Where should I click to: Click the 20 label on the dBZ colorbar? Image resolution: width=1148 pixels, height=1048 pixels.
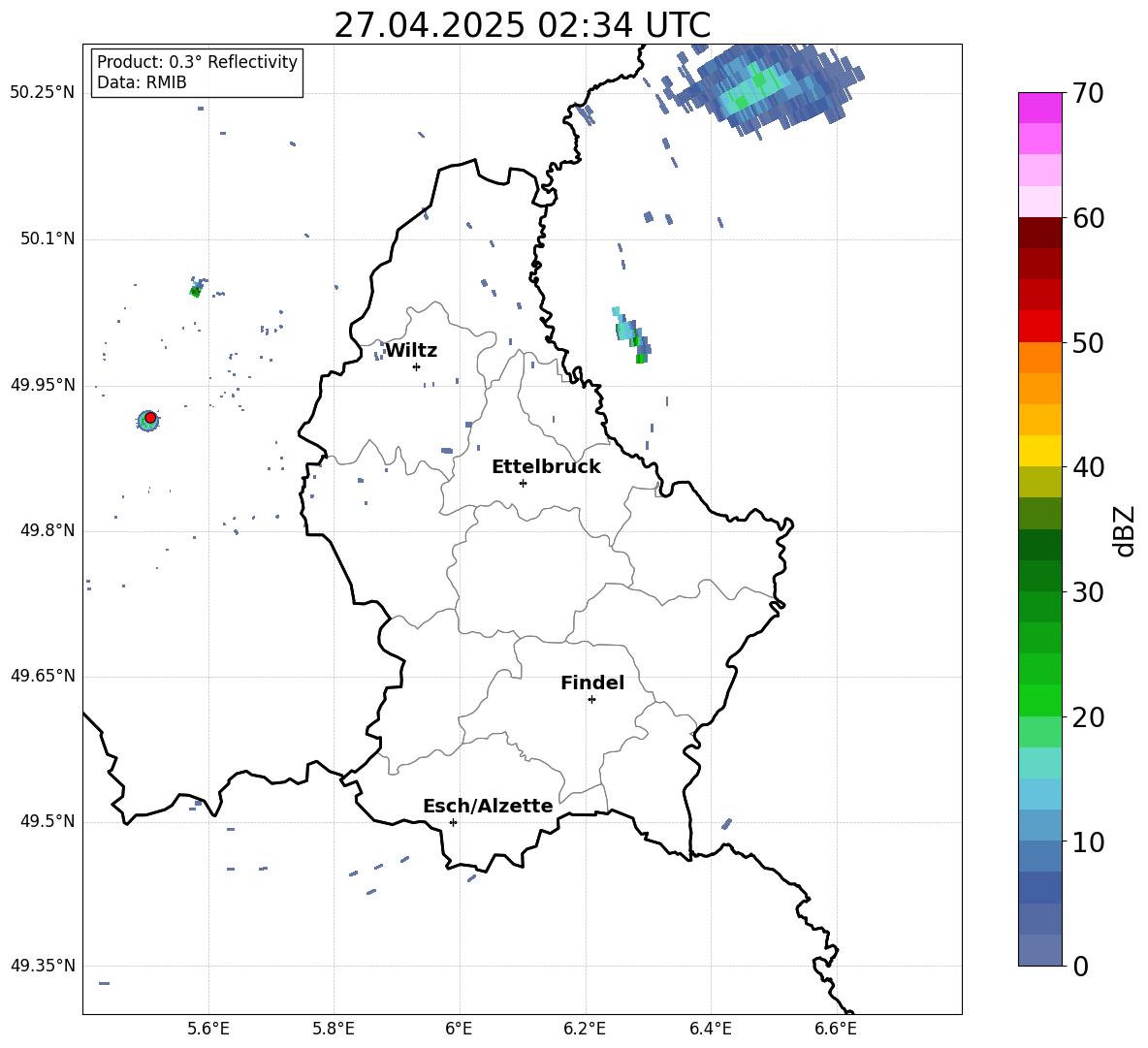pos(1089,717)
